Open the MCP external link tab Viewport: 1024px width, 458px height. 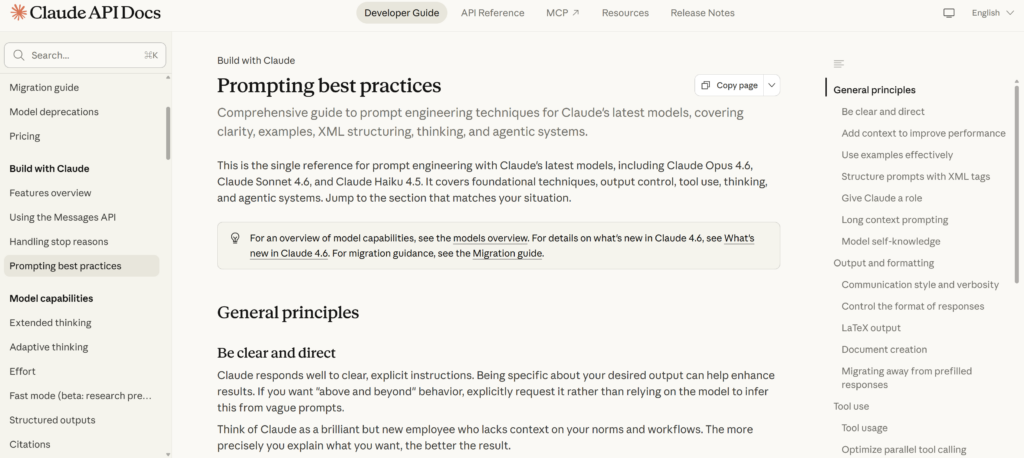pyautogui.click(x=562, y=13)
